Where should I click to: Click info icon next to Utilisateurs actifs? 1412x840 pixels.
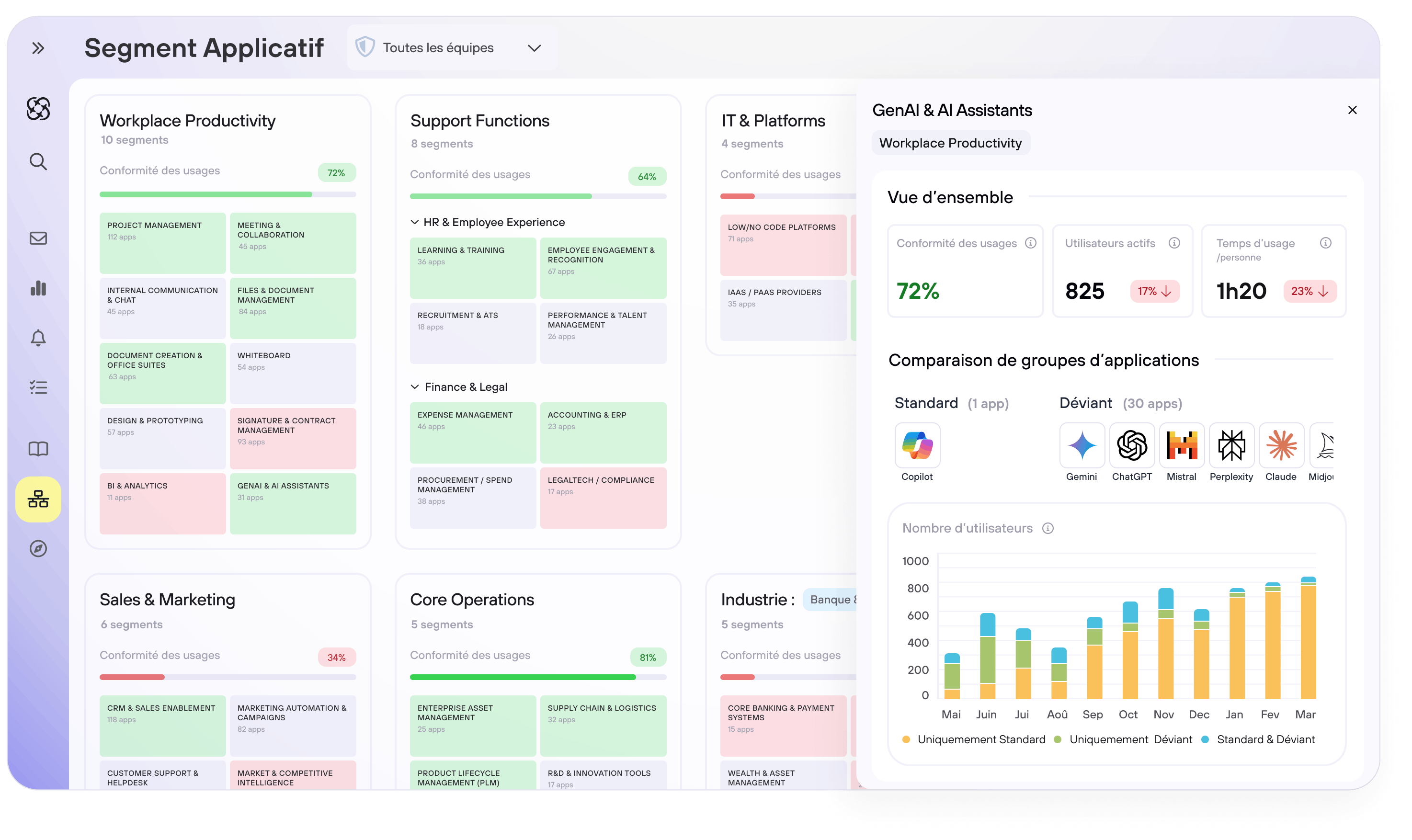(x=1174, y=243)
